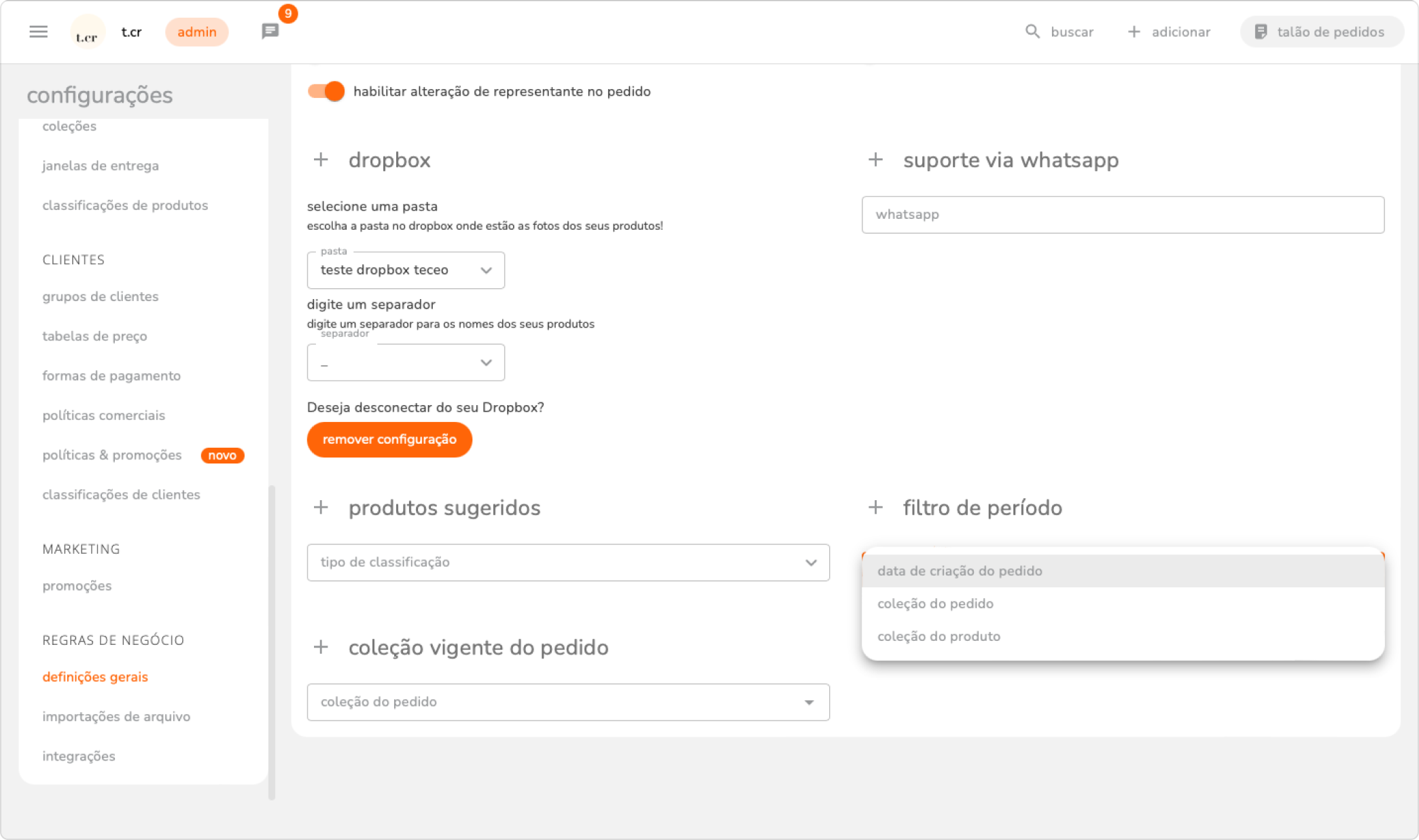The height and width of the screenshot is (840, 1419).
Task: Open the messages icon with badge 9
Action: pyautogui.click(x=270, y=31)
